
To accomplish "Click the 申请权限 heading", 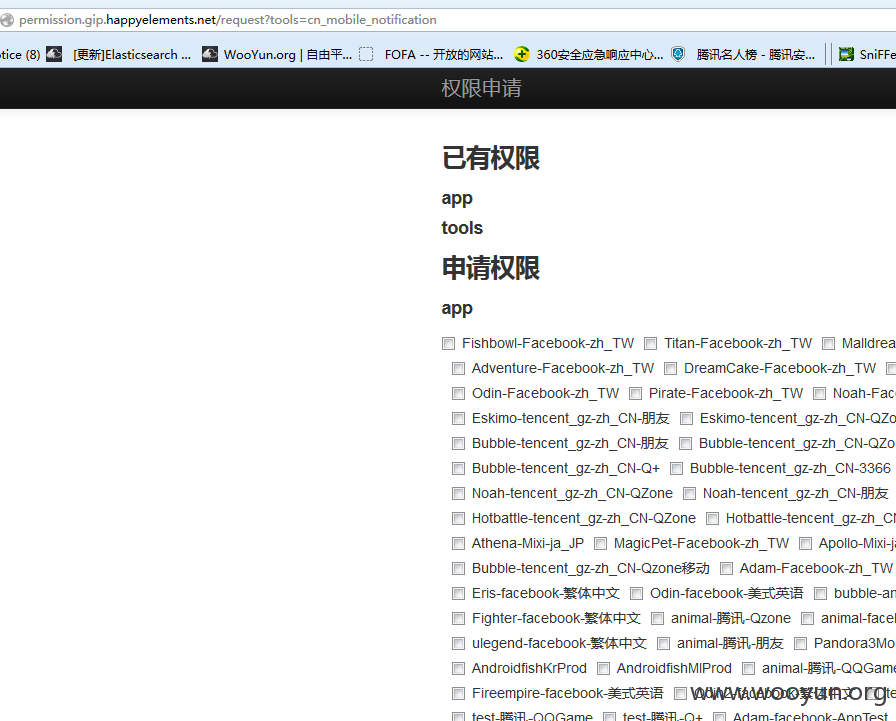I will tap(490, 268).
